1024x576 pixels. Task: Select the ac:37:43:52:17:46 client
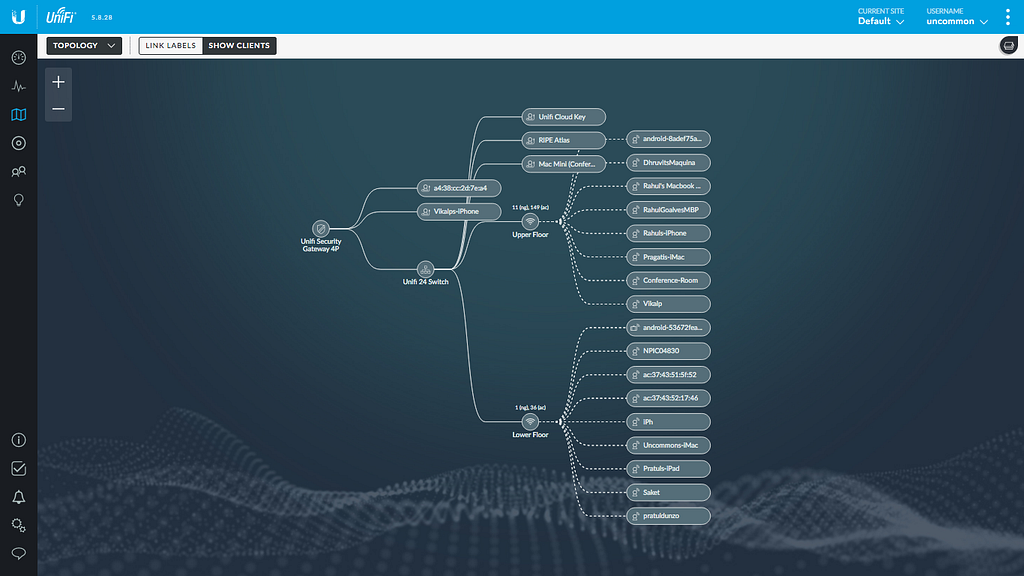click(x=668, y=398)
